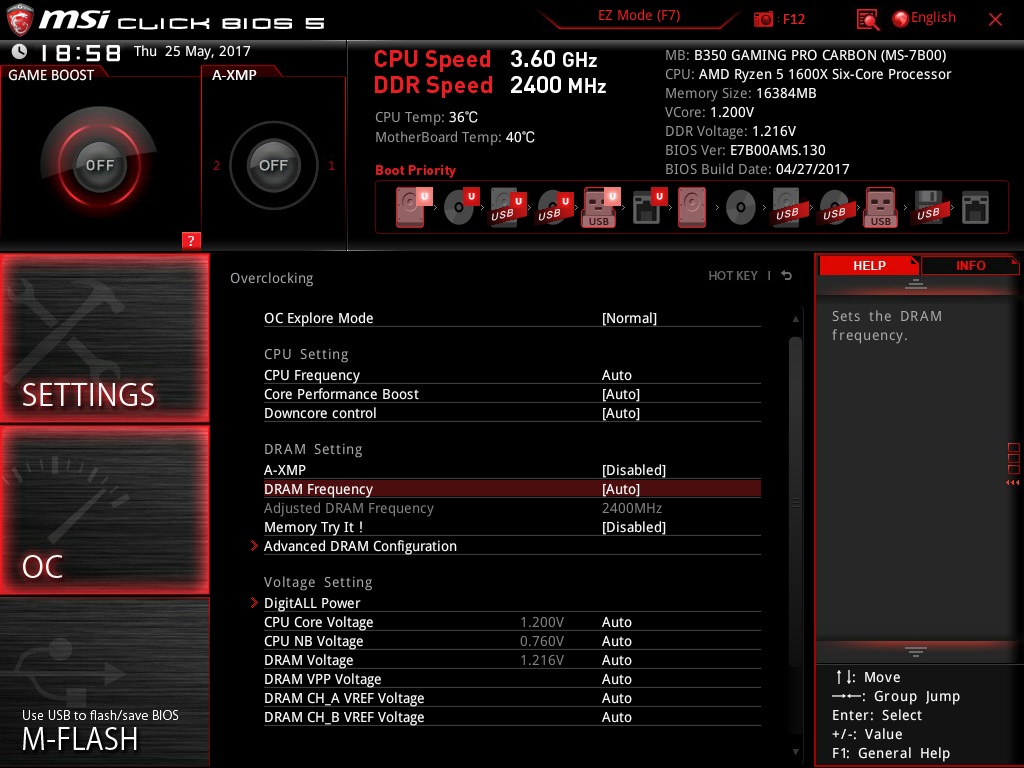Select the UEFI CD/DVD boot device icon

pos(462,207)
